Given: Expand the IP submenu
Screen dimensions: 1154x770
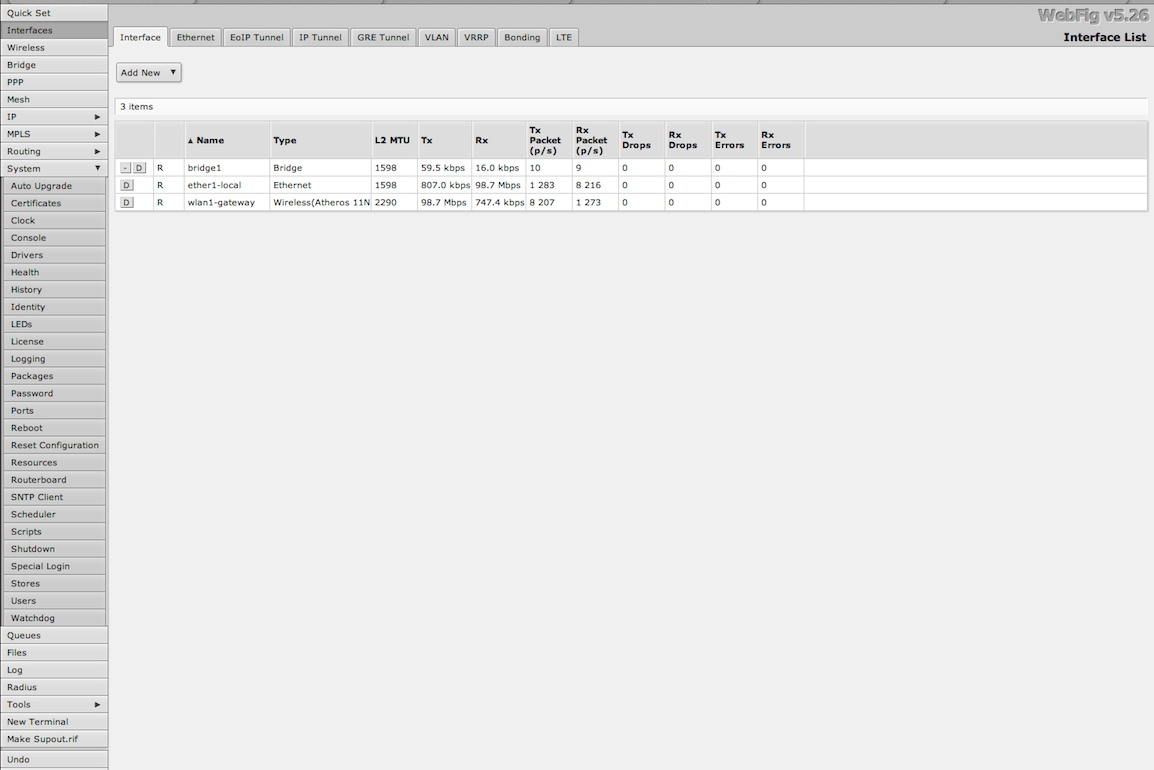Looking at the screenshot, I should [x=54, y=117].
